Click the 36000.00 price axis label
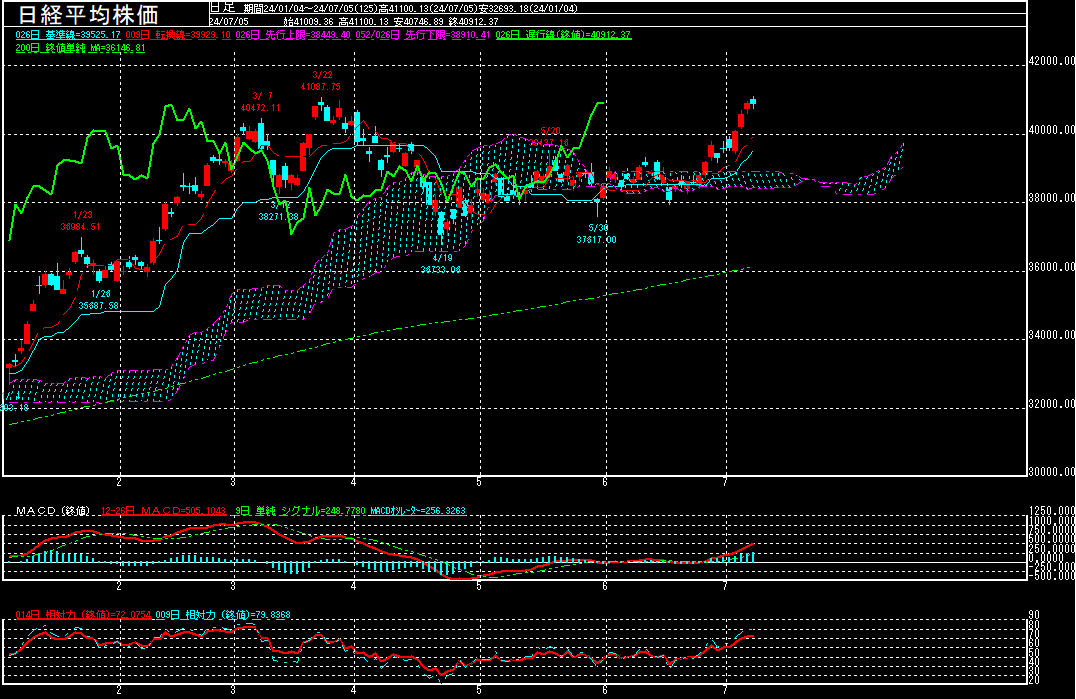This screenshot has height=699, width=1076. tap(1052, 267)
